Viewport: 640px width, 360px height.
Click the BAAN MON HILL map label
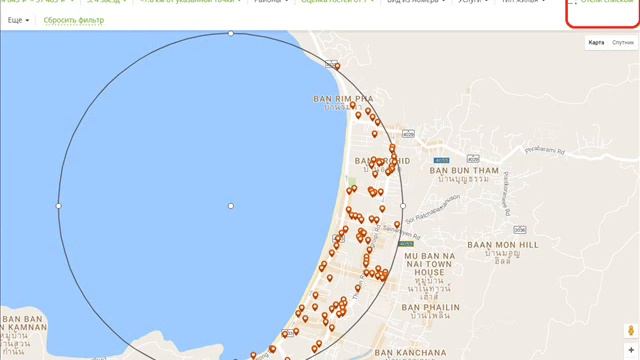tap(503, 245)
